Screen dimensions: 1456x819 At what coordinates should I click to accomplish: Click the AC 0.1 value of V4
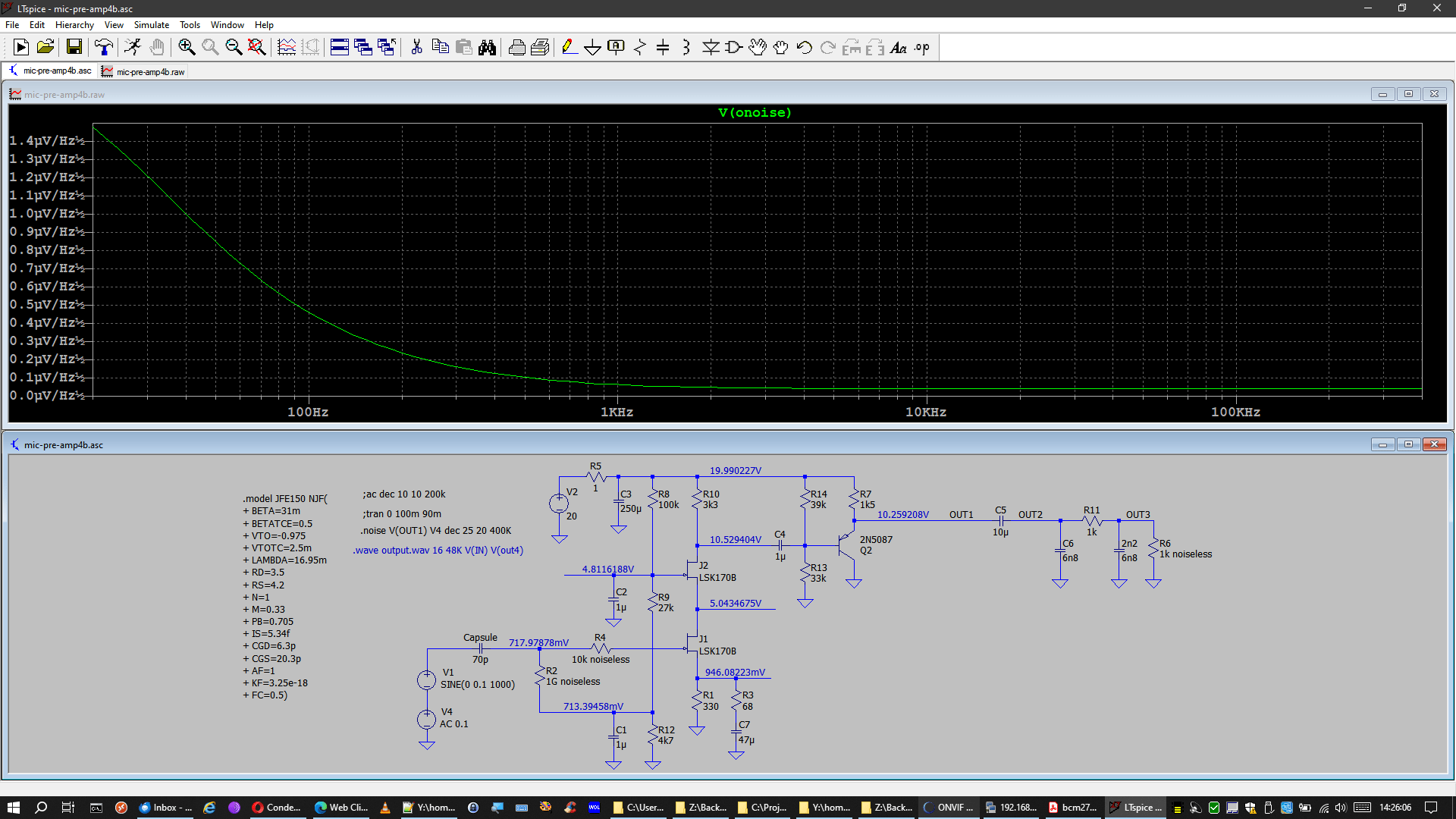(454, 724)
